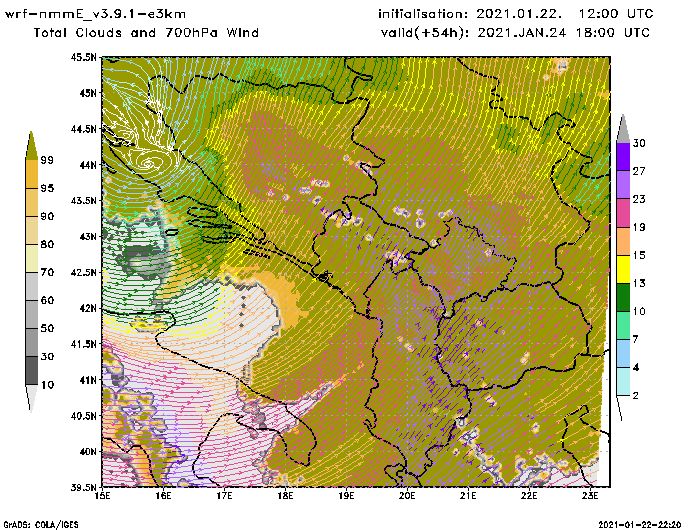
Task: Click the '40N' latitude label
Action: pos(88,451)
